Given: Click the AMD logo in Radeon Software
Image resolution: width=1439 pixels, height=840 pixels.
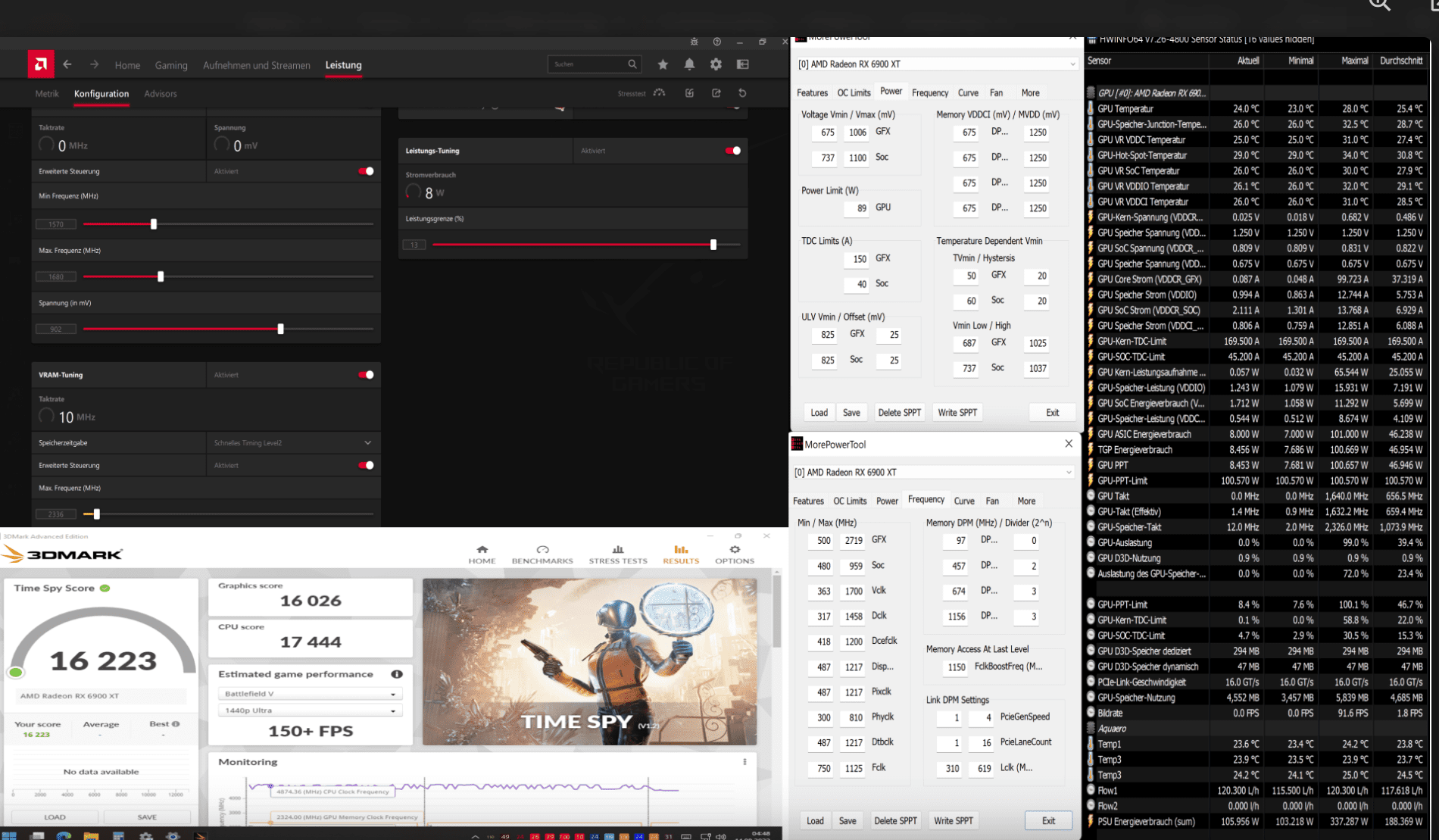Looking at the screenshot, I should (41, 64).
